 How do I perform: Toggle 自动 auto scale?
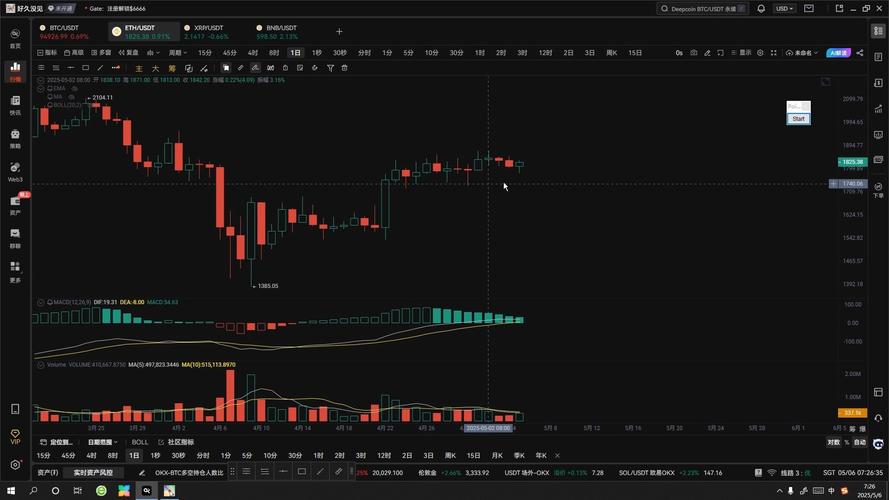(x=860, y=442)
